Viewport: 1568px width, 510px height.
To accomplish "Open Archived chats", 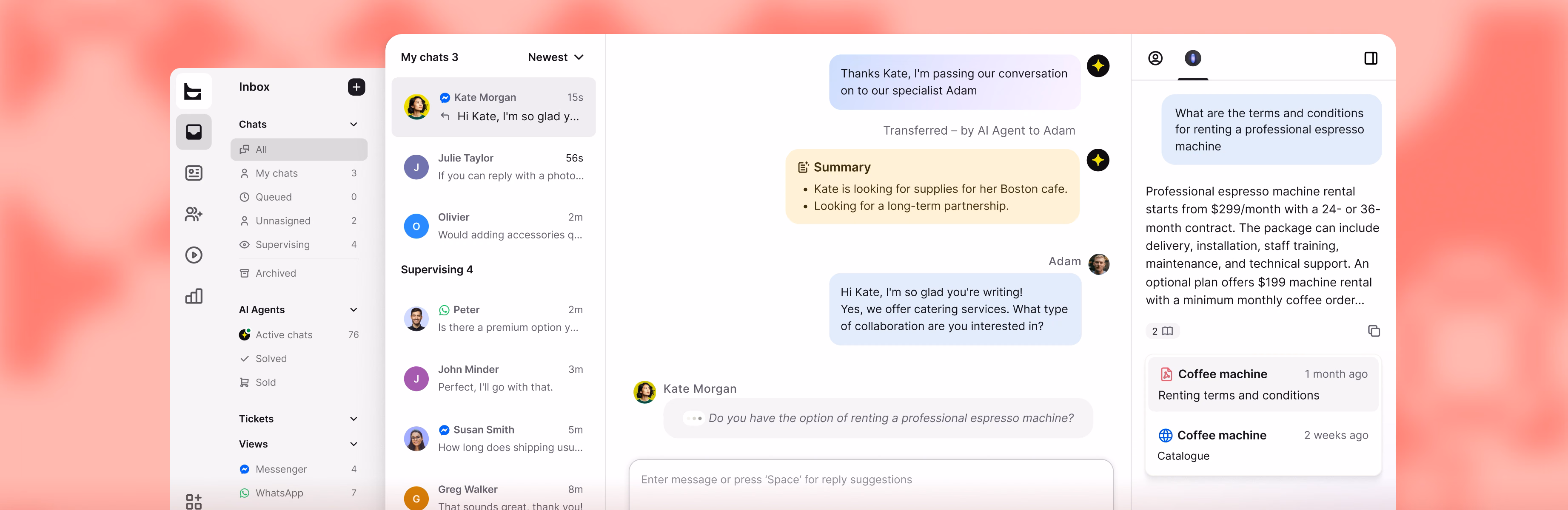I will pyautogui.click(x=299, y=274).
